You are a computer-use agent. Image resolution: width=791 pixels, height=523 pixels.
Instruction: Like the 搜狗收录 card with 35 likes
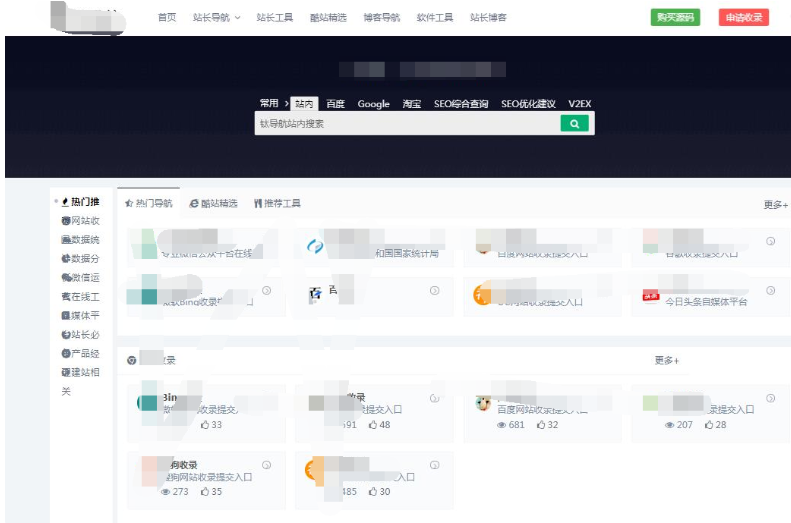coord(205,491)
